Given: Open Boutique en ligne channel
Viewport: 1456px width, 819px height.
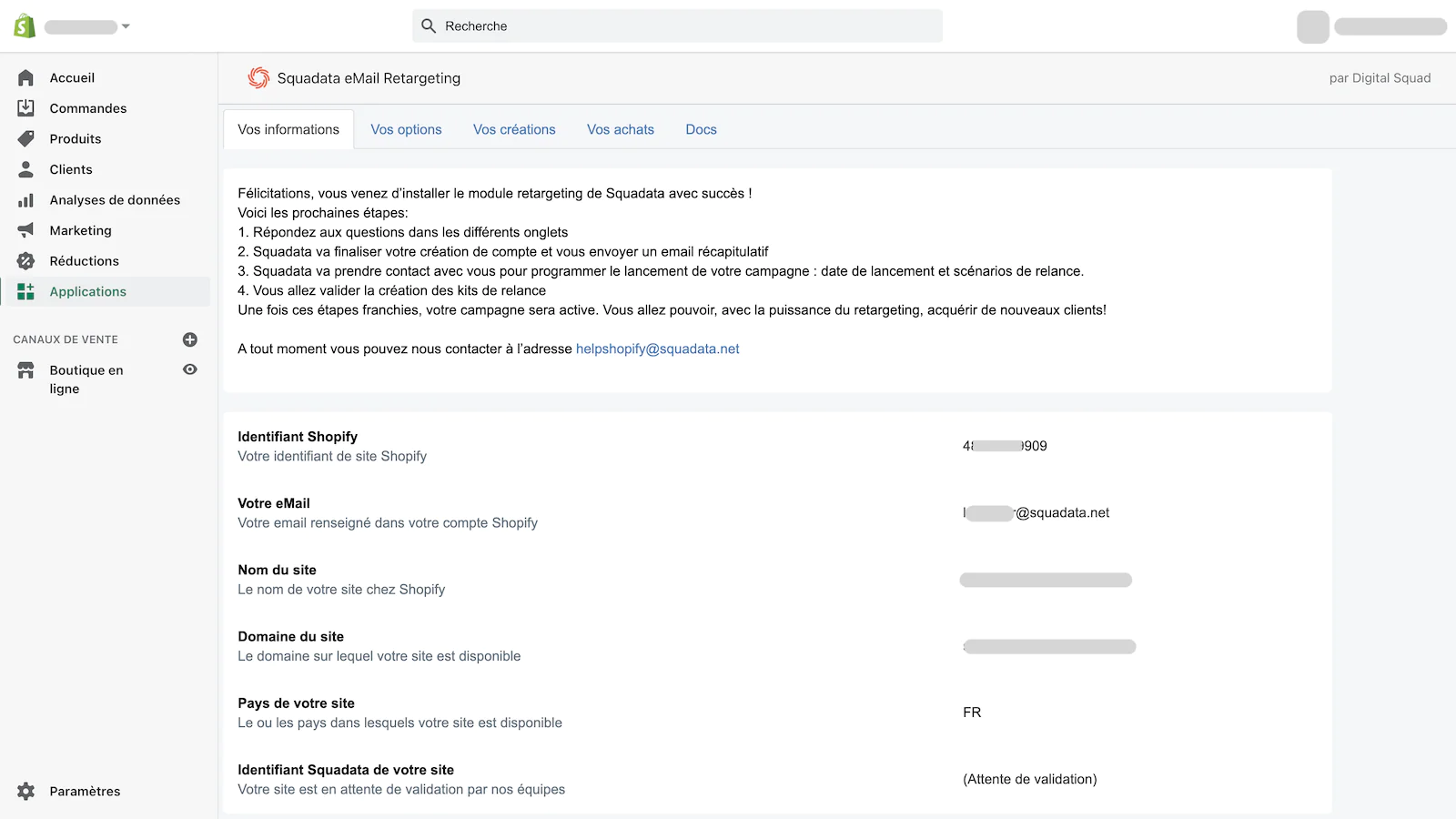Looking at the screenshot, I should click(86, 379).
